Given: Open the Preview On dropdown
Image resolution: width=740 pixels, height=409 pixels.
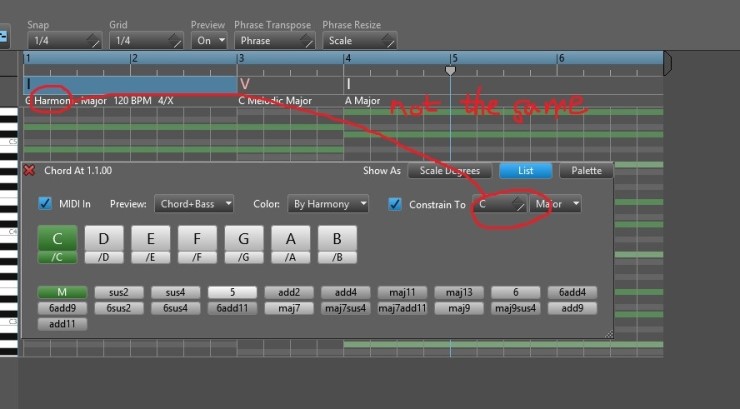Looking at the screenshot, I should [x=209, y=41].
